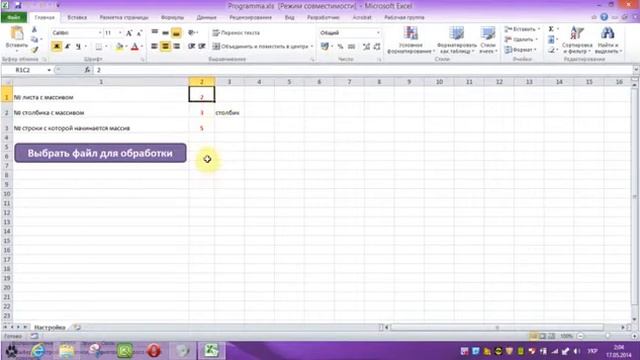The height and width of the screenshot is (360, 640).
Task: Click the Excel icon in taskbar
Action: point(211,351)
